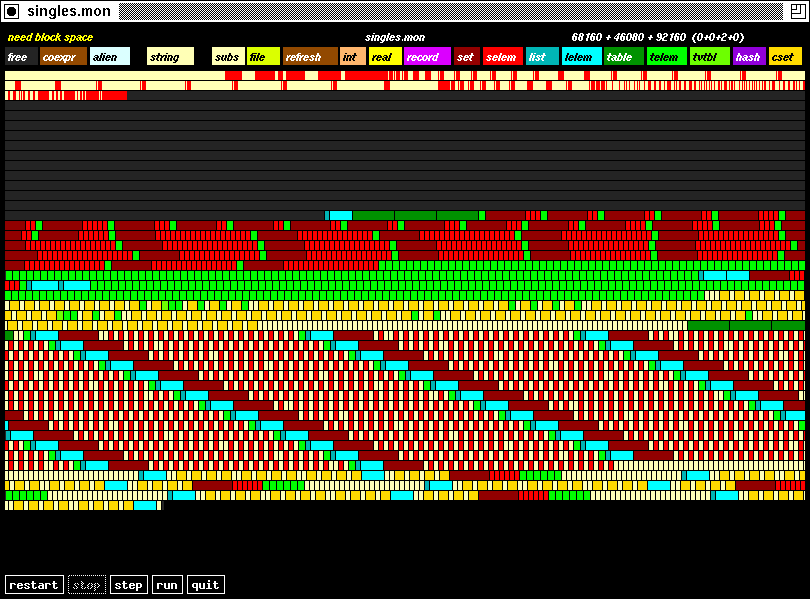Viewport: 810px width, 599px height.
Task: Click the magenta 'record' legend swatch
Action: (x=426, y=57)
